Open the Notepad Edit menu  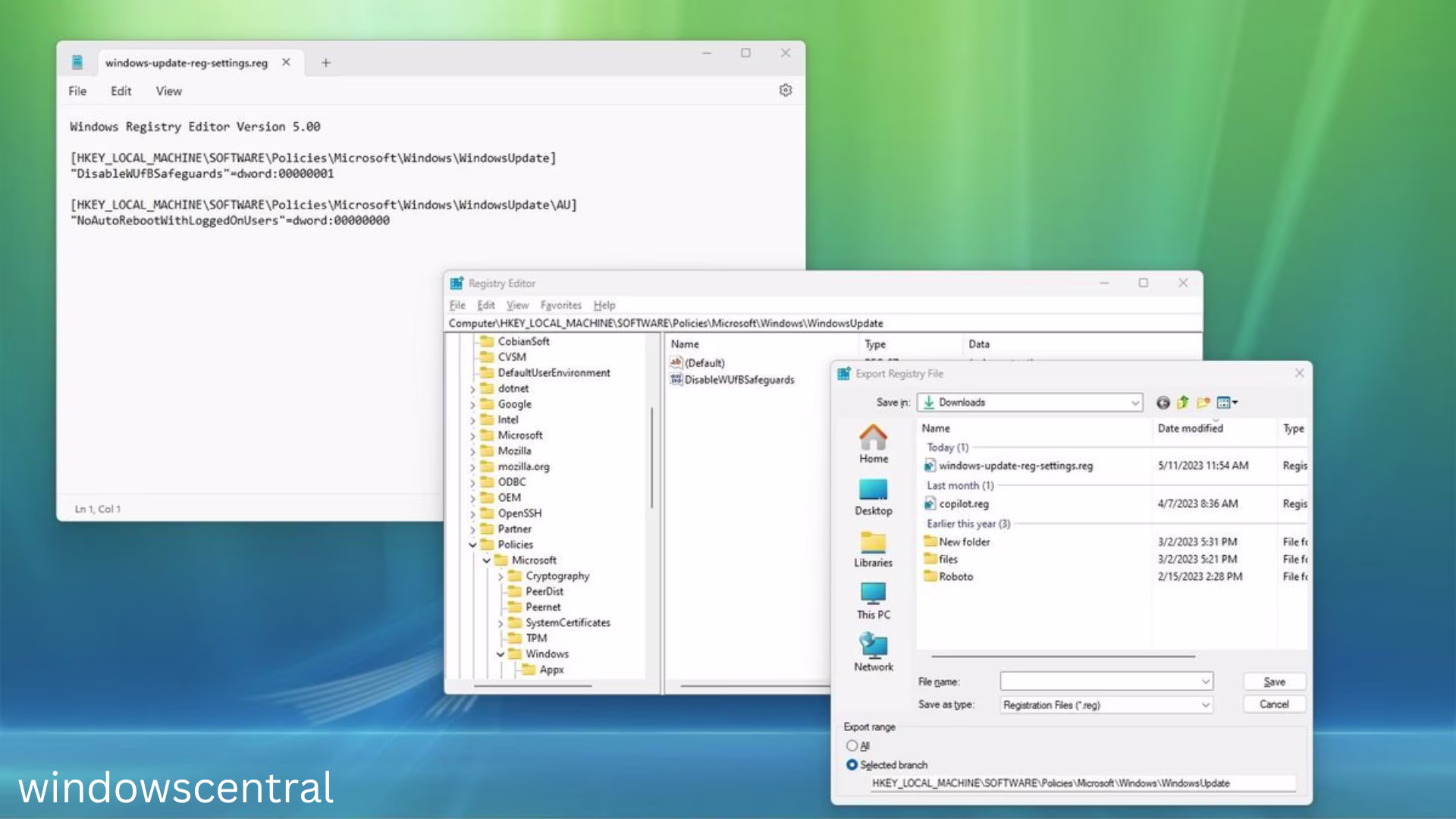click(x=121, y=91)
